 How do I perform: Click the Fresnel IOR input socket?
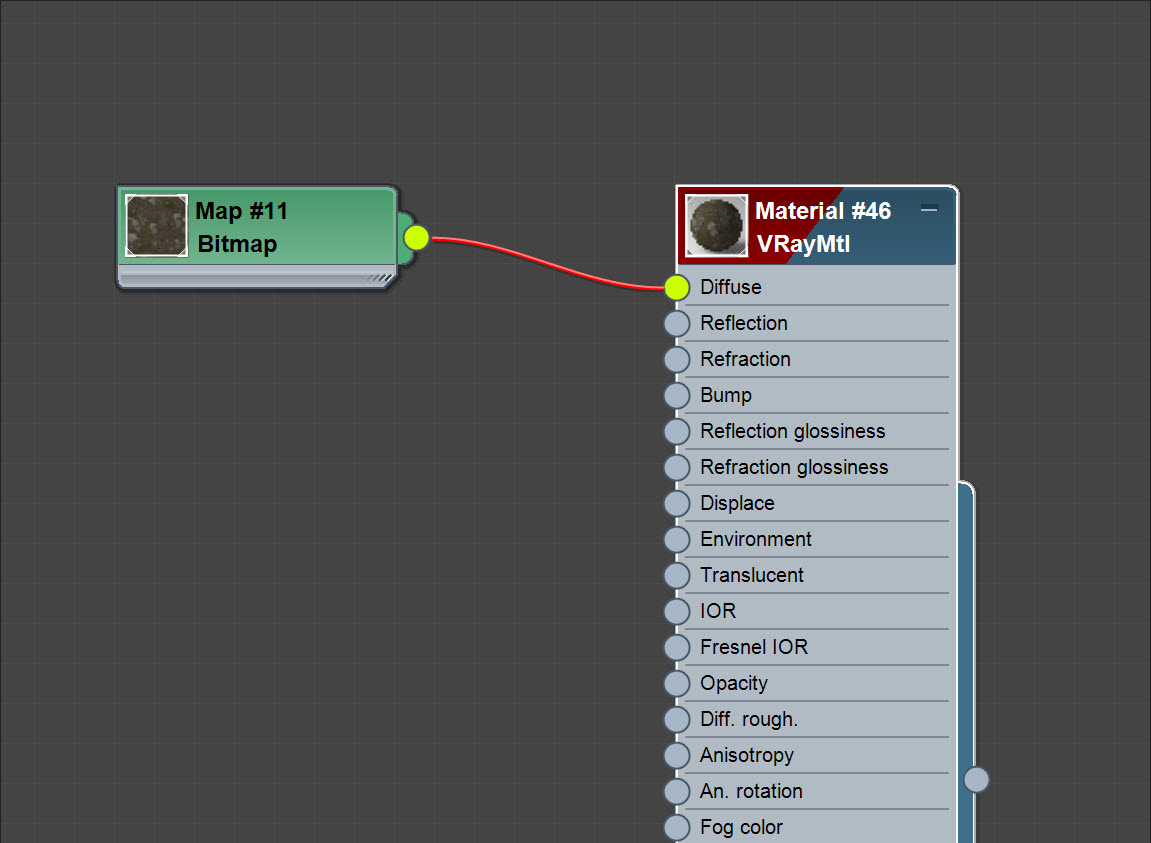tap(677, 648)
